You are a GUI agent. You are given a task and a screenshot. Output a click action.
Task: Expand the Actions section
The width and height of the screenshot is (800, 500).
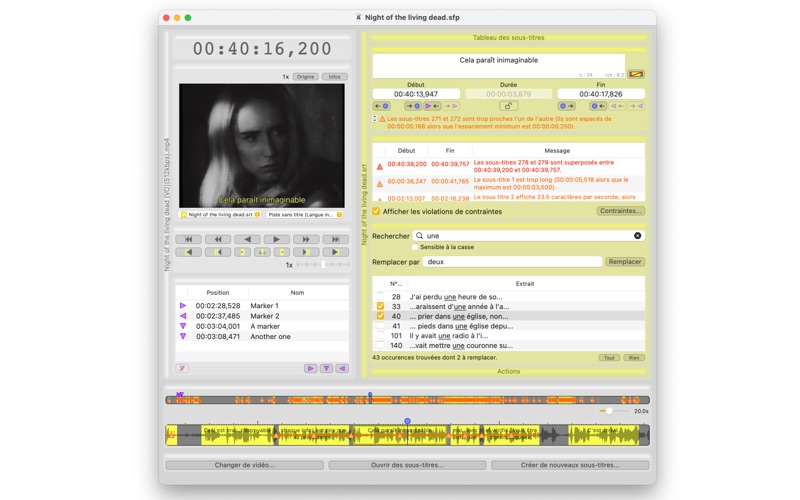point(508,371)
